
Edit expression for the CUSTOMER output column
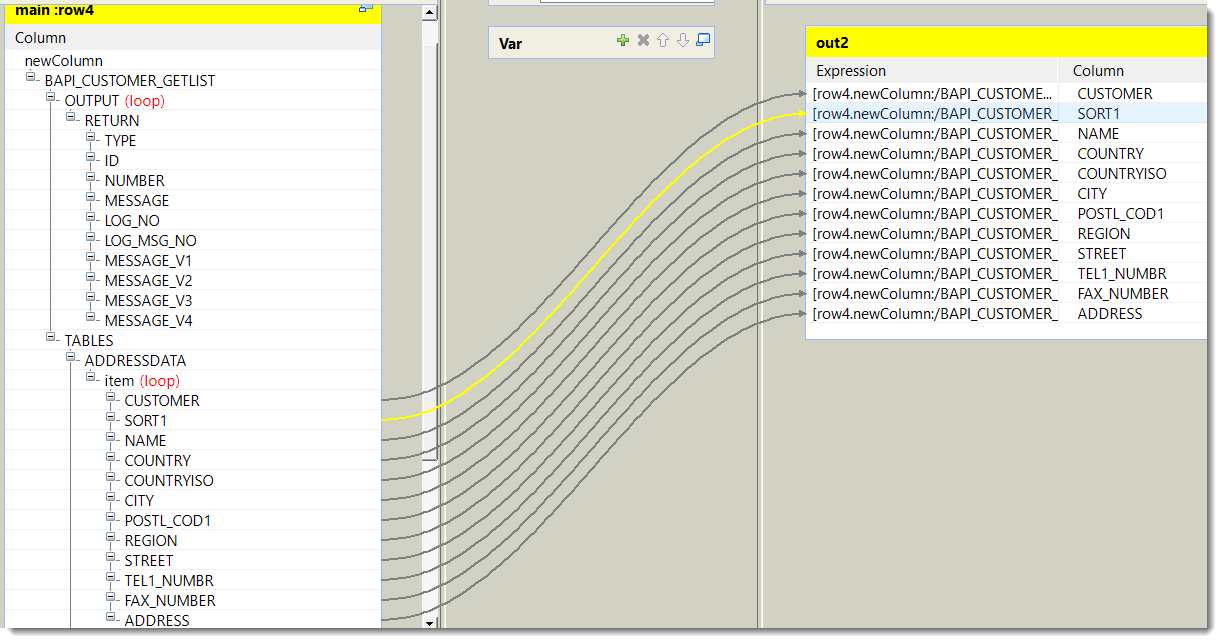point(932,93)
